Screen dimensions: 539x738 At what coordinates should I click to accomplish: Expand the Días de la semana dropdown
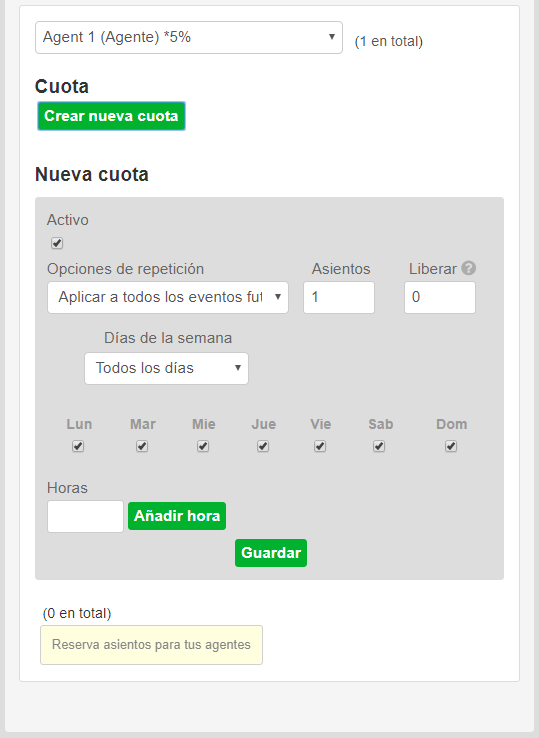(167, 368)
